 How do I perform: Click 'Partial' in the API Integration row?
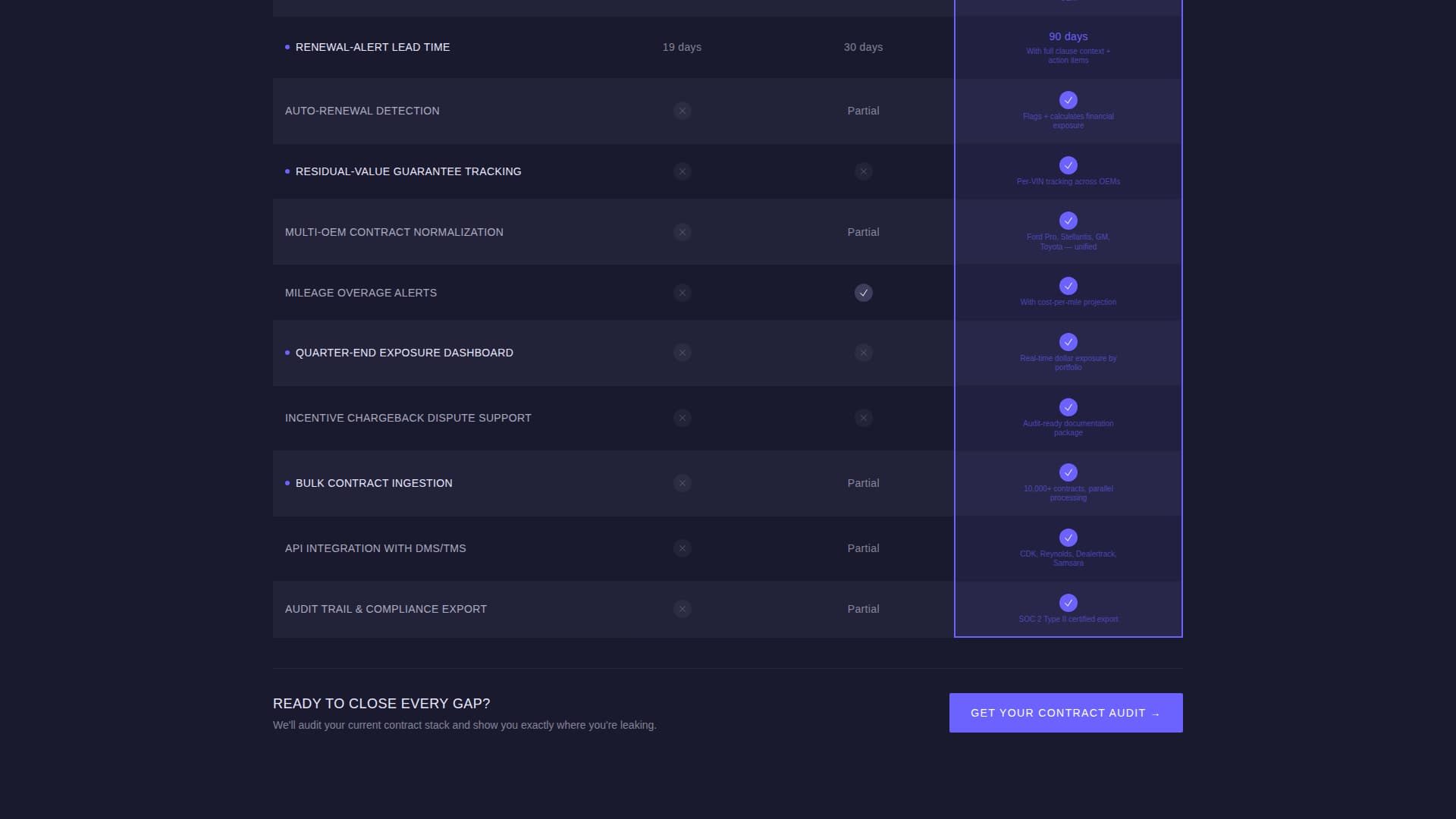[x=863, y=548]
